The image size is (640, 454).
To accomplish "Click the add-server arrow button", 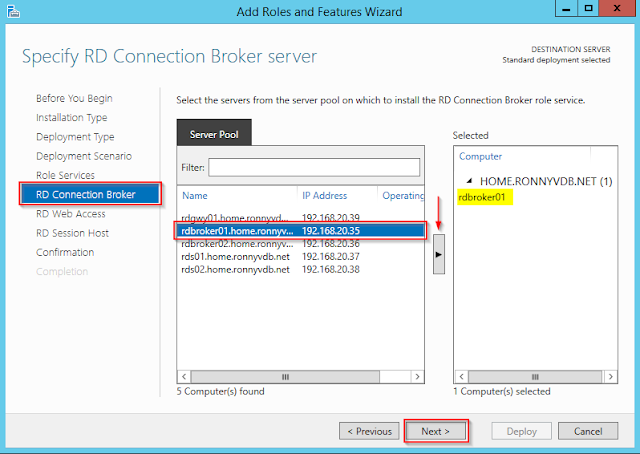I will click(x=437, y=255).
